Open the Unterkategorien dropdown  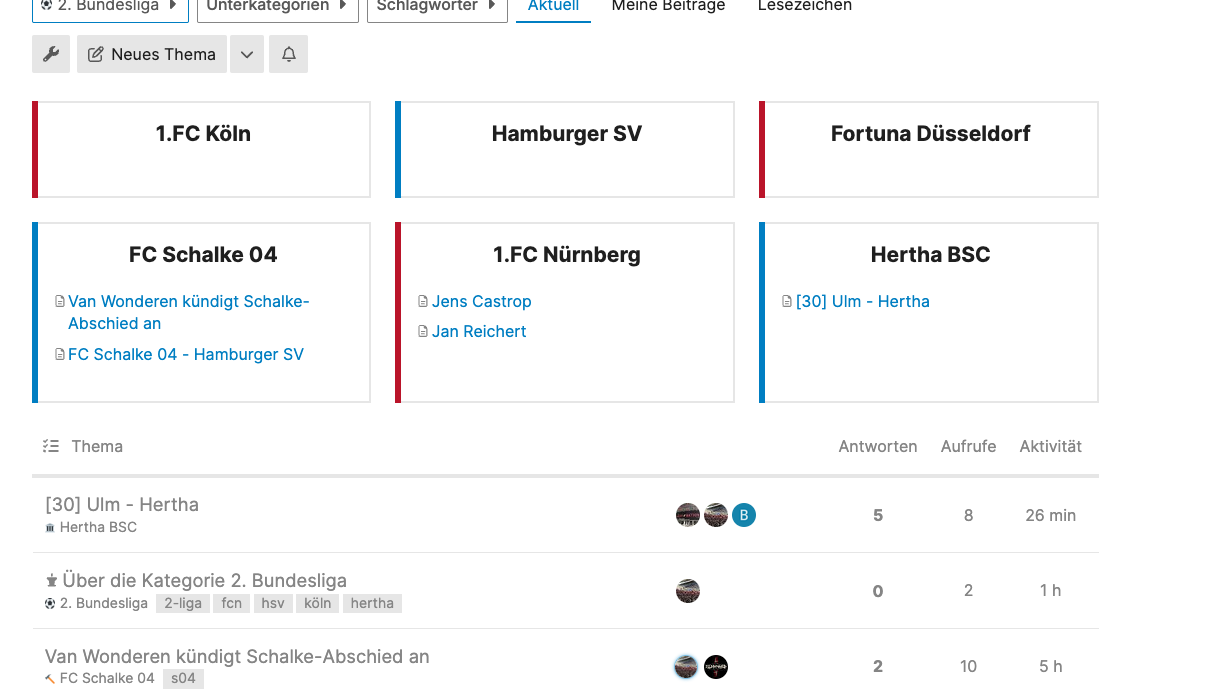tap(277, 6)
